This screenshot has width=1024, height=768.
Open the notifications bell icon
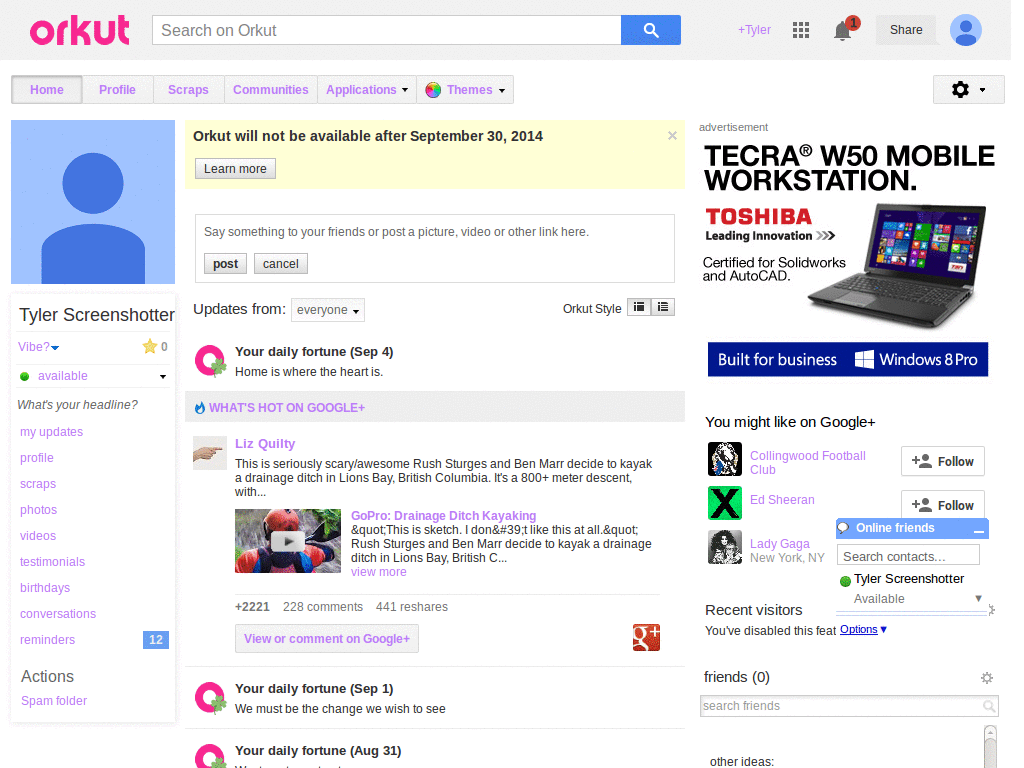[x=842, y=31]
